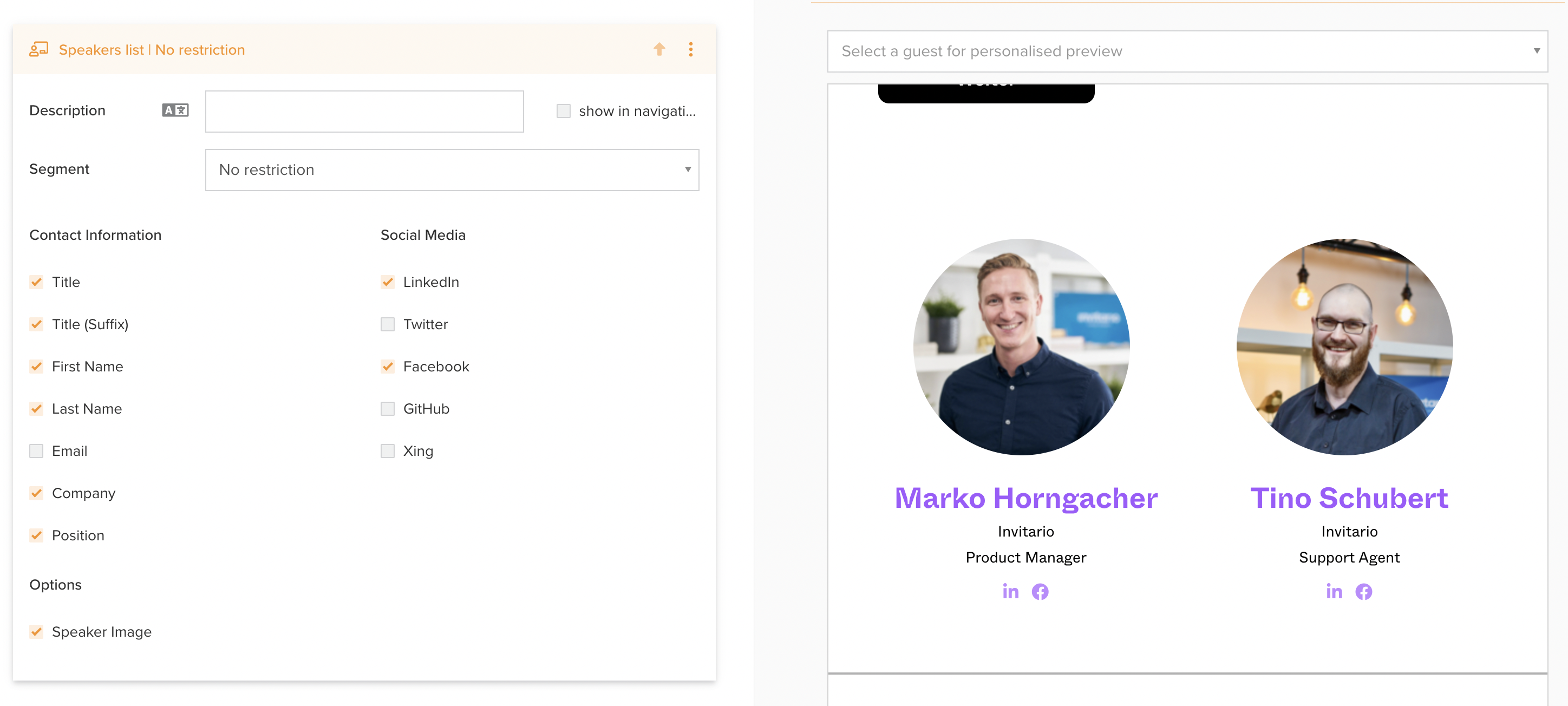The height and width of the screenshot is (706, 1568).
Task: Enable the Email checkbox
Action: pos(36,451)
